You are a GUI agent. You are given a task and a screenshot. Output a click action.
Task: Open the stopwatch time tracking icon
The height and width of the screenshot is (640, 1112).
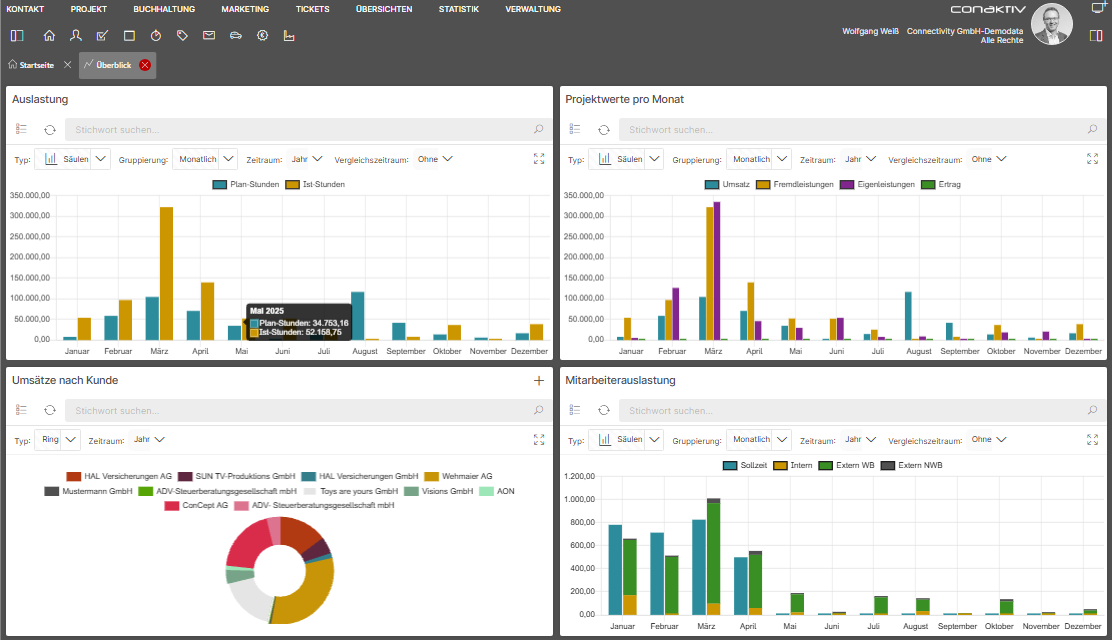(156, 36)
